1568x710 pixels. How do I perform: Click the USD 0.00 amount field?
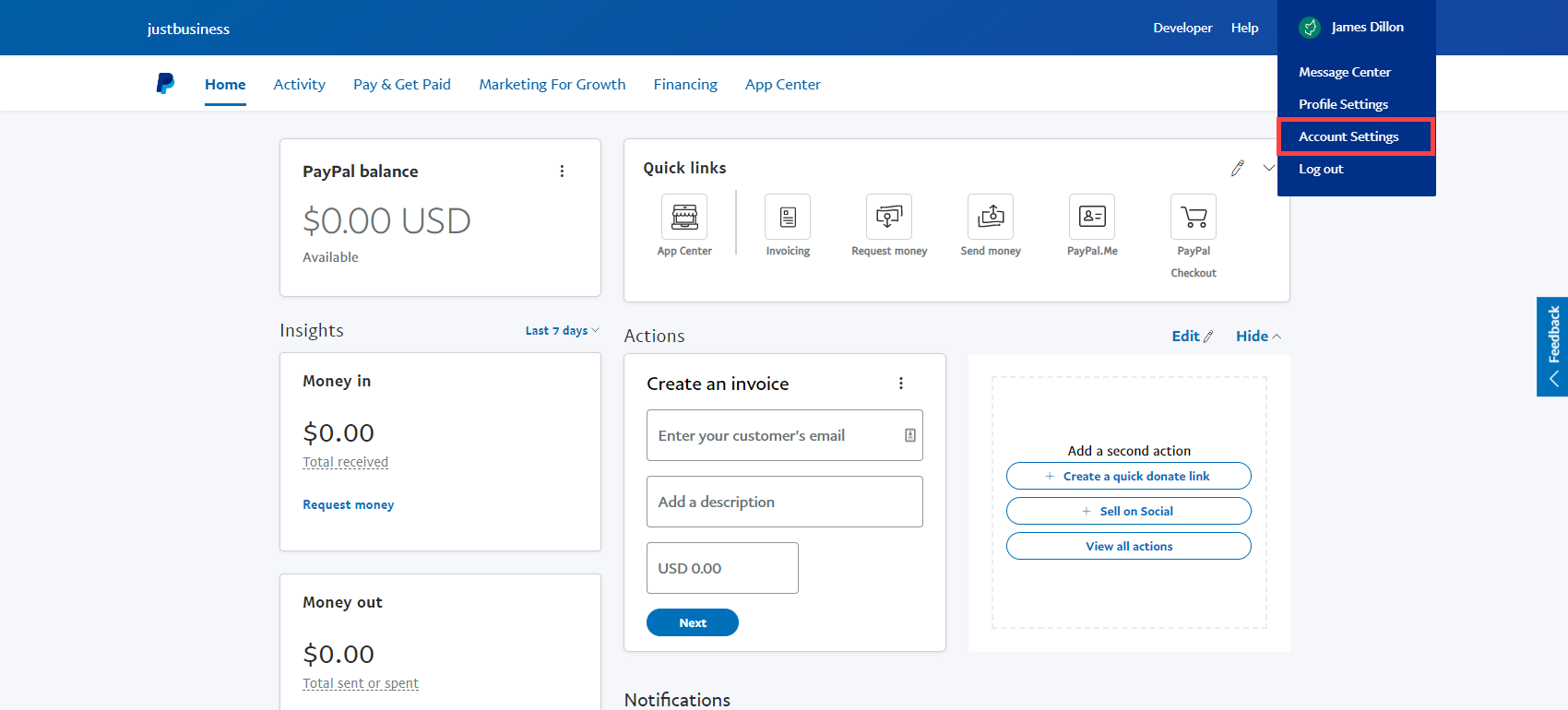point(722,568)
